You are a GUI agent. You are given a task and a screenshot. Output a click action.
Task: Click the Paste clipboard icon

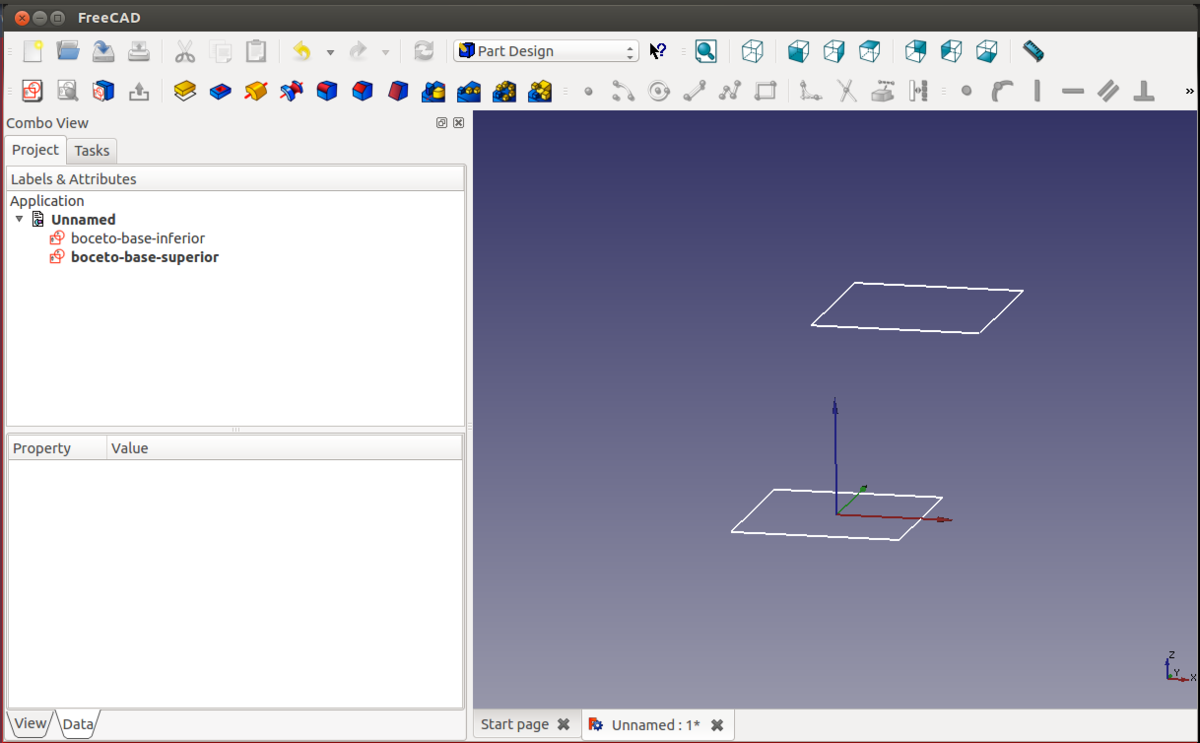pyautogui.click(x=256, y=51)
